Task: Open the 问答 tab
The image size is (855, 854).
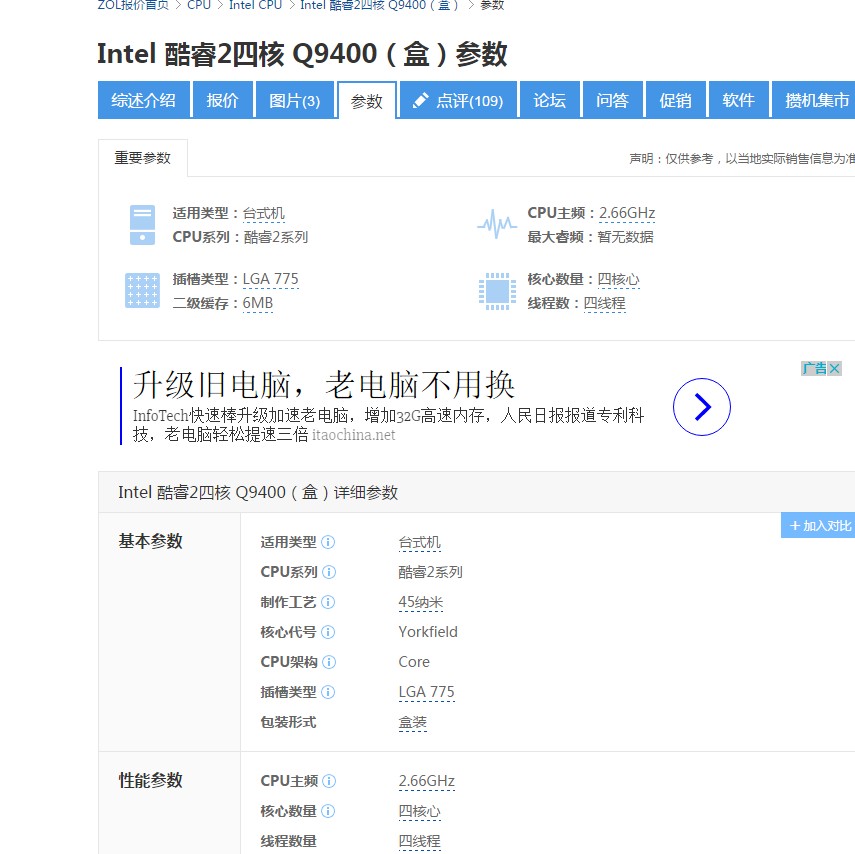Action: coord(612,100)
